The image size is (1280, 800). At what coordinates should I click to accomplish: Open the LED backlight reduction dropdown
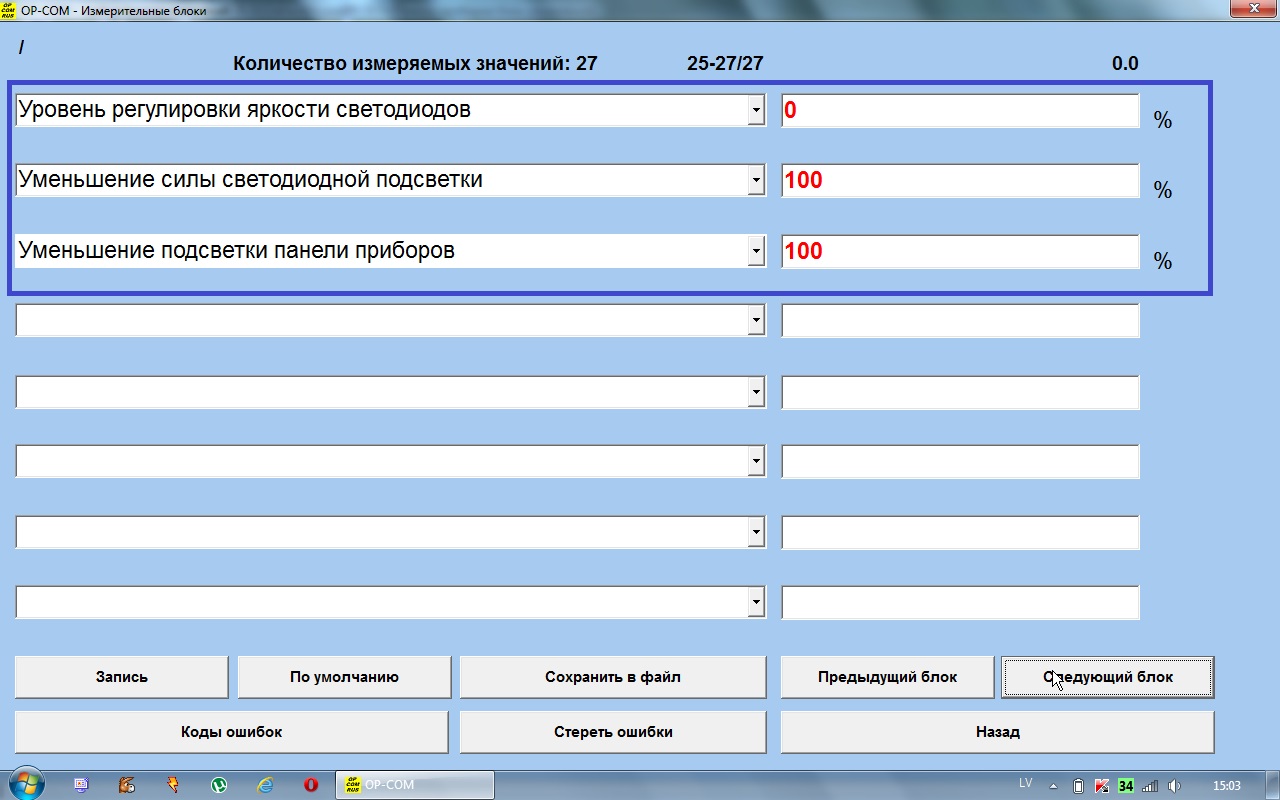click(x=756, y=181)
